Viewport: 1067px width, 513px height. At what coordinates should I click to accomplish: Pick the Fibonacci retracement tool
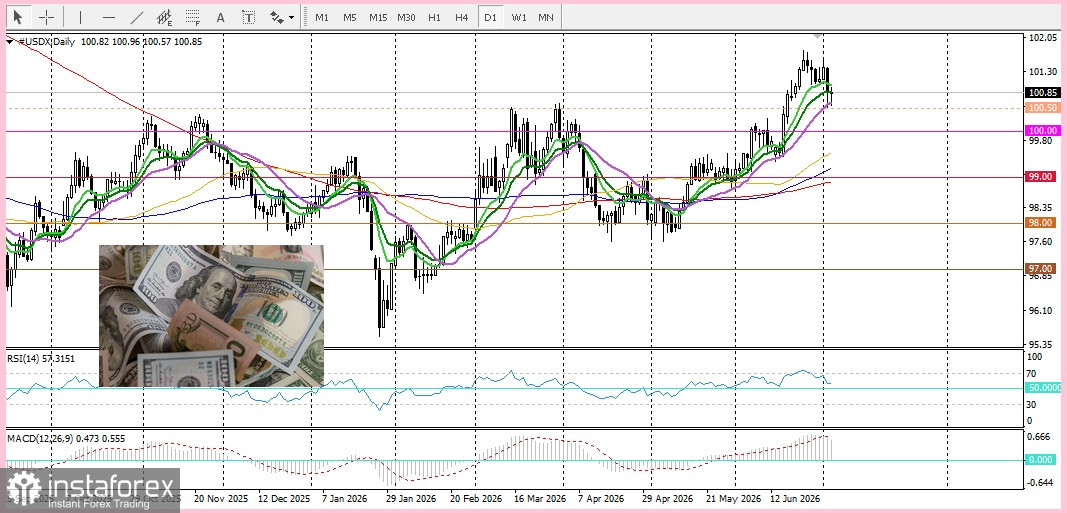[193, 17]
